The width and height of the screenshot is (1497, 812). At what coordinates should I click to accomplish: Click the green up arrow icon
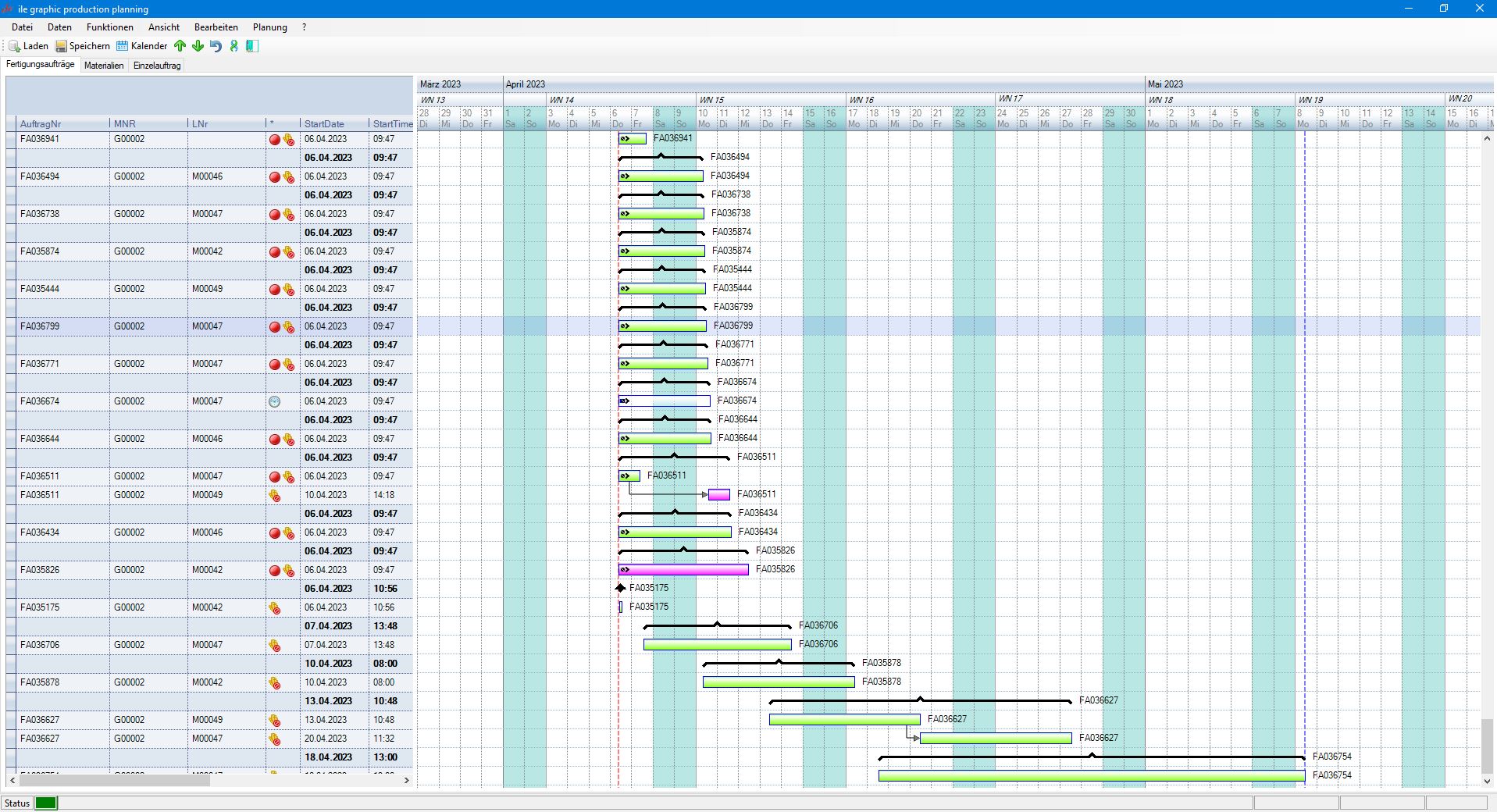click(x=180, y=46)
